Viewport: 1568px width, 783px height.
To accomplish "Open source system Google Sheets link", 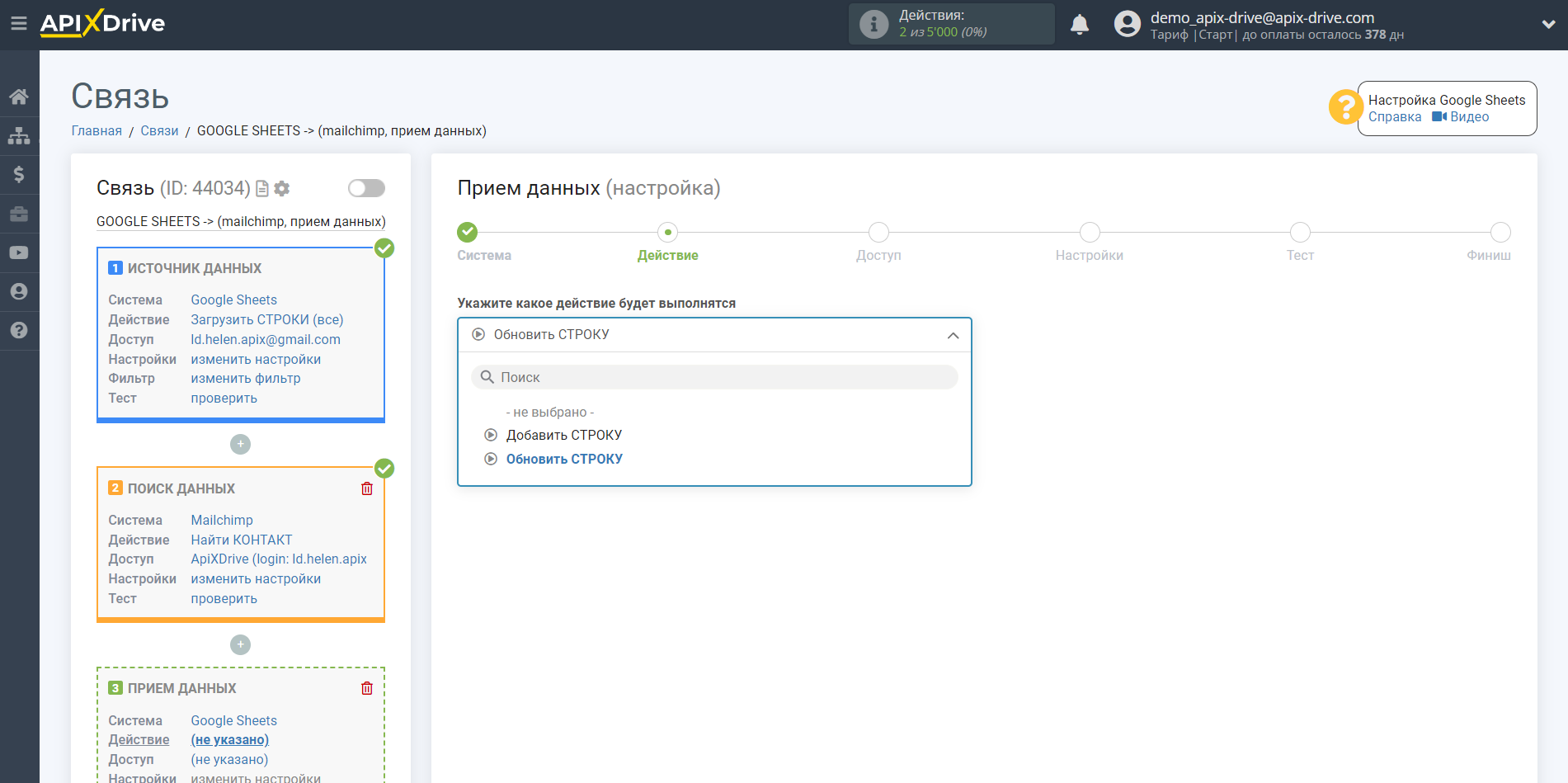I will coord(233,300).
